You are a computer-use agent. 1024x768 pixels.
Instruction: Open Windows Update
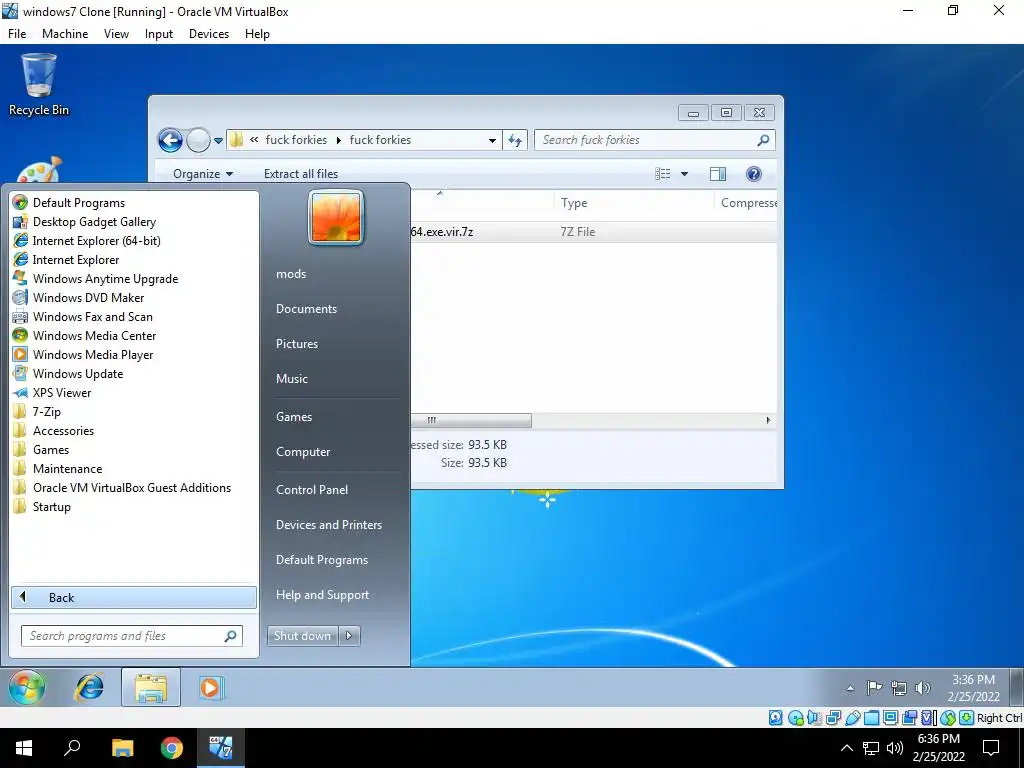point(69,374)
